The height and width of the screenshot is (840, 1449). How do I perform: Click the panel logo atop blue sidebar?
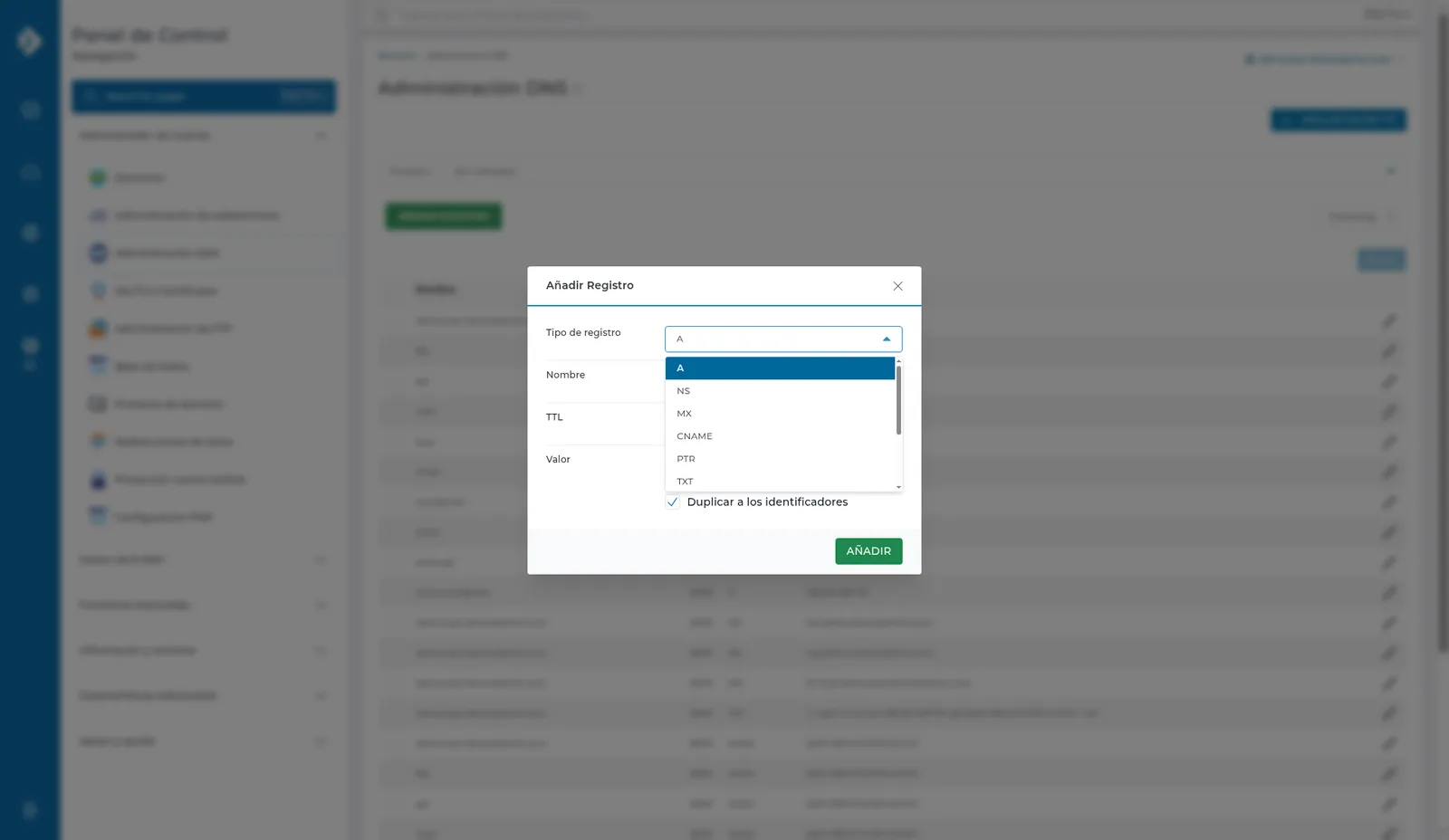pos(29,41)
